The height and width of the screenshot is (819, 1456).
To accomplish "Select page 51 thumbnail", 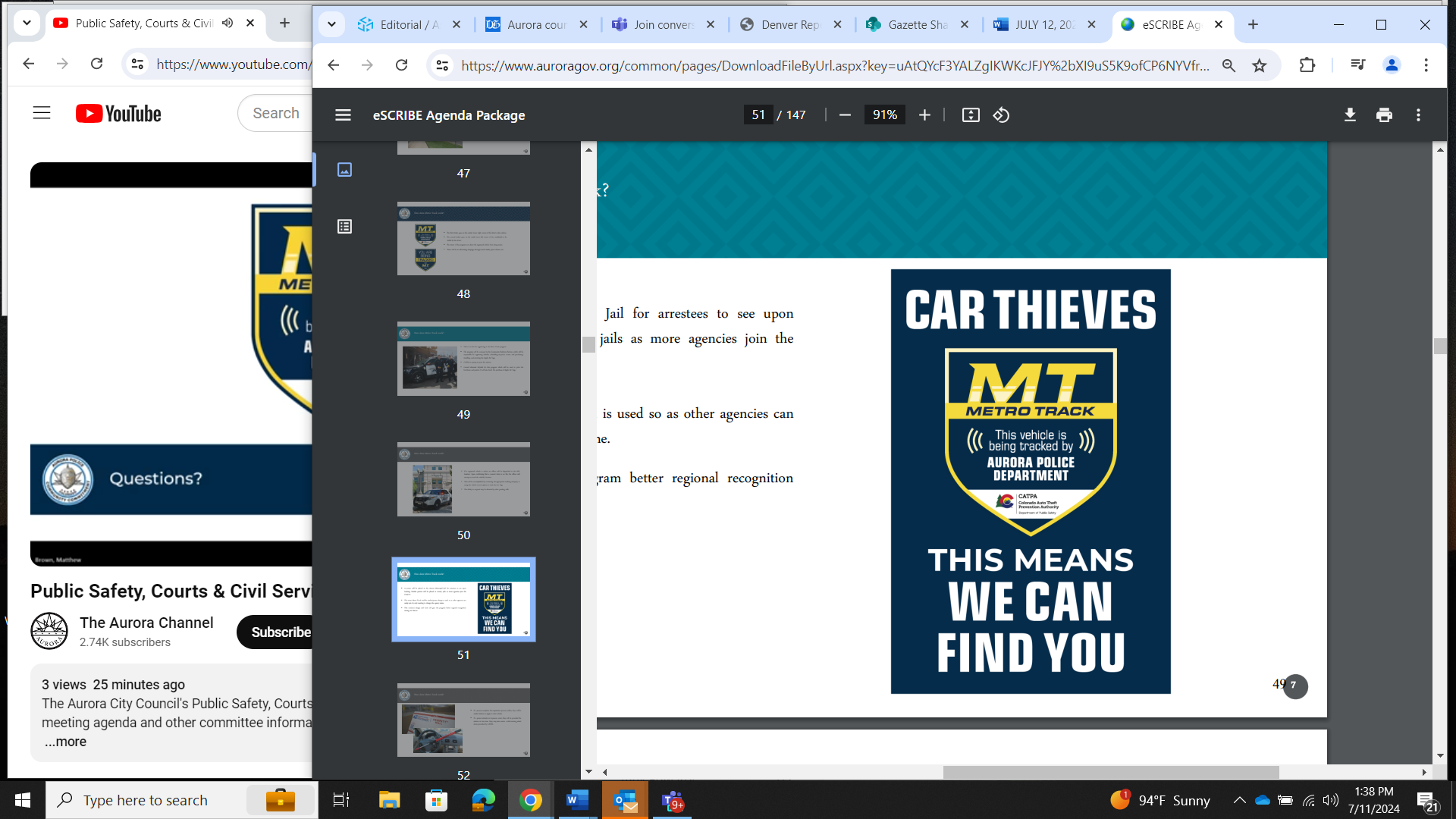I will click(463, 600).
